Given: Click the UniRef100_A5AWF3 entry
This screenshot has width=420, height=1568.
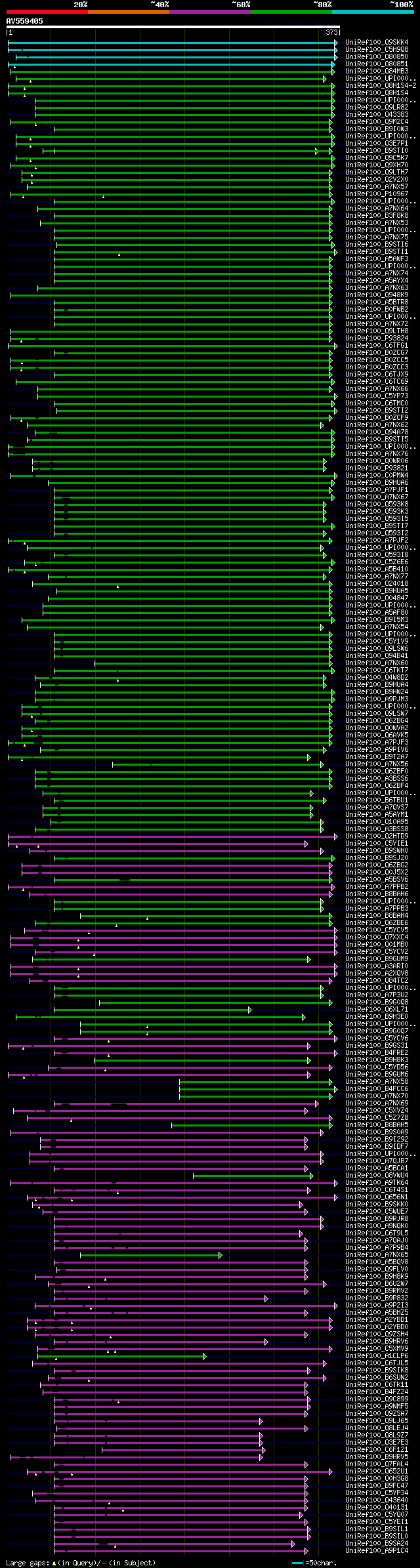Looking at the screenshot, I should 377,259.
